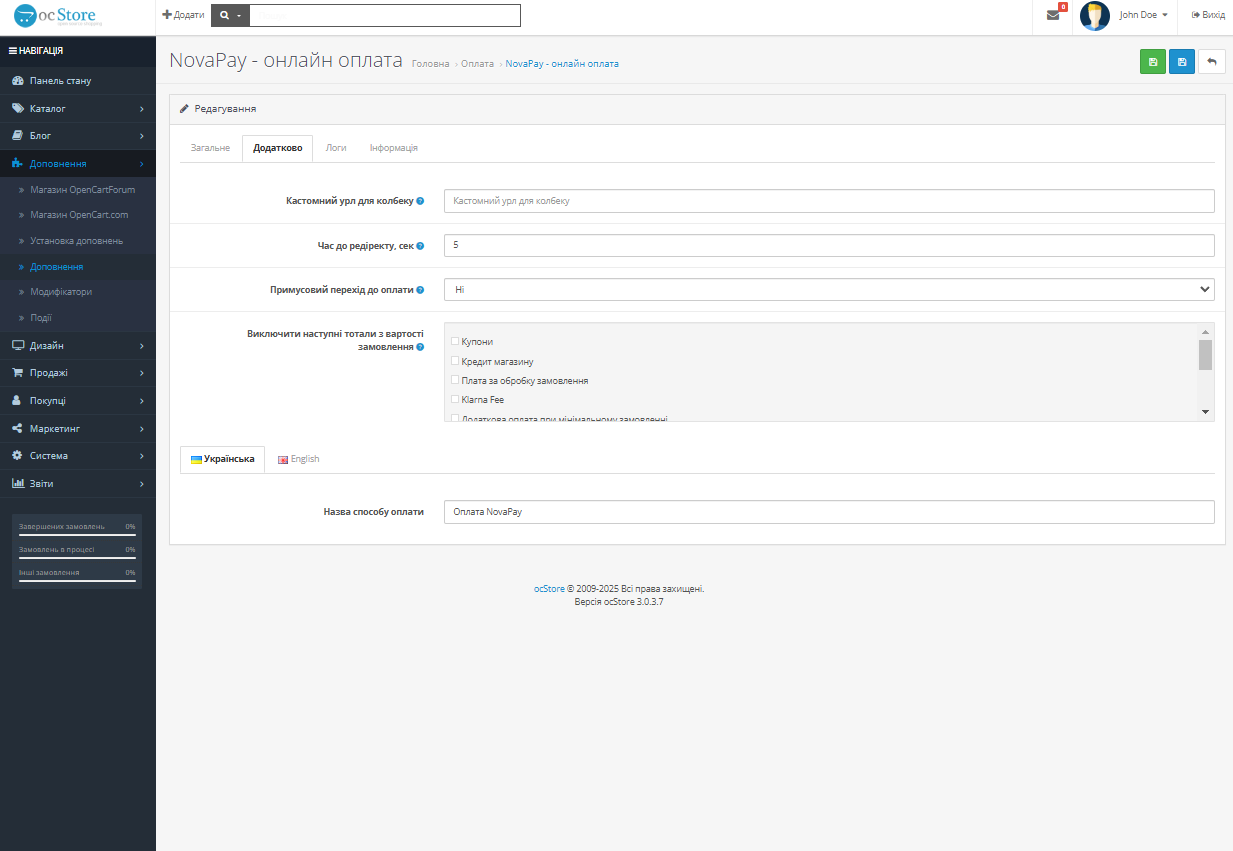Expand the Блог menu
This screenshot has width=1233, height=851.
tap(78, 135)
